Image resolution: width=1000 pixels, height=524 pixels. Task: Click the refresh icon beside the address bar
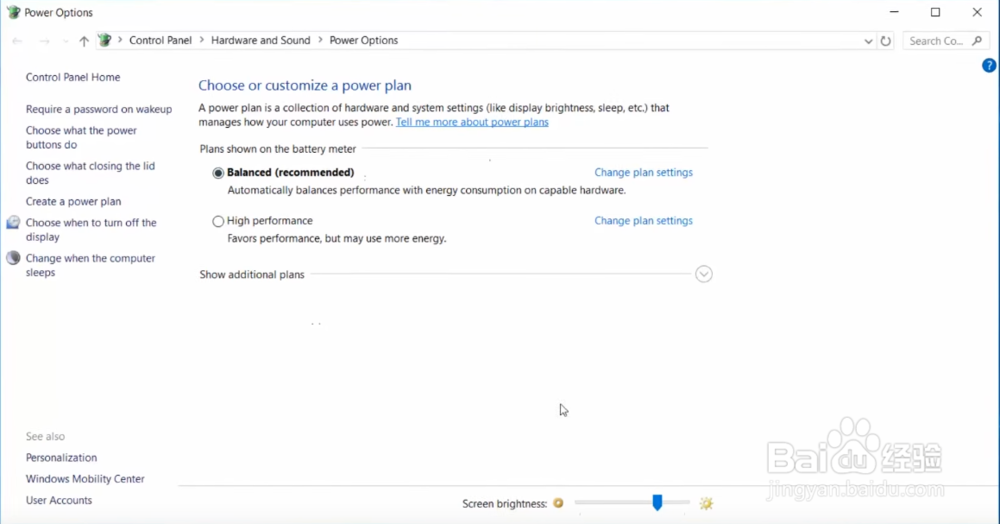(885, 41)
